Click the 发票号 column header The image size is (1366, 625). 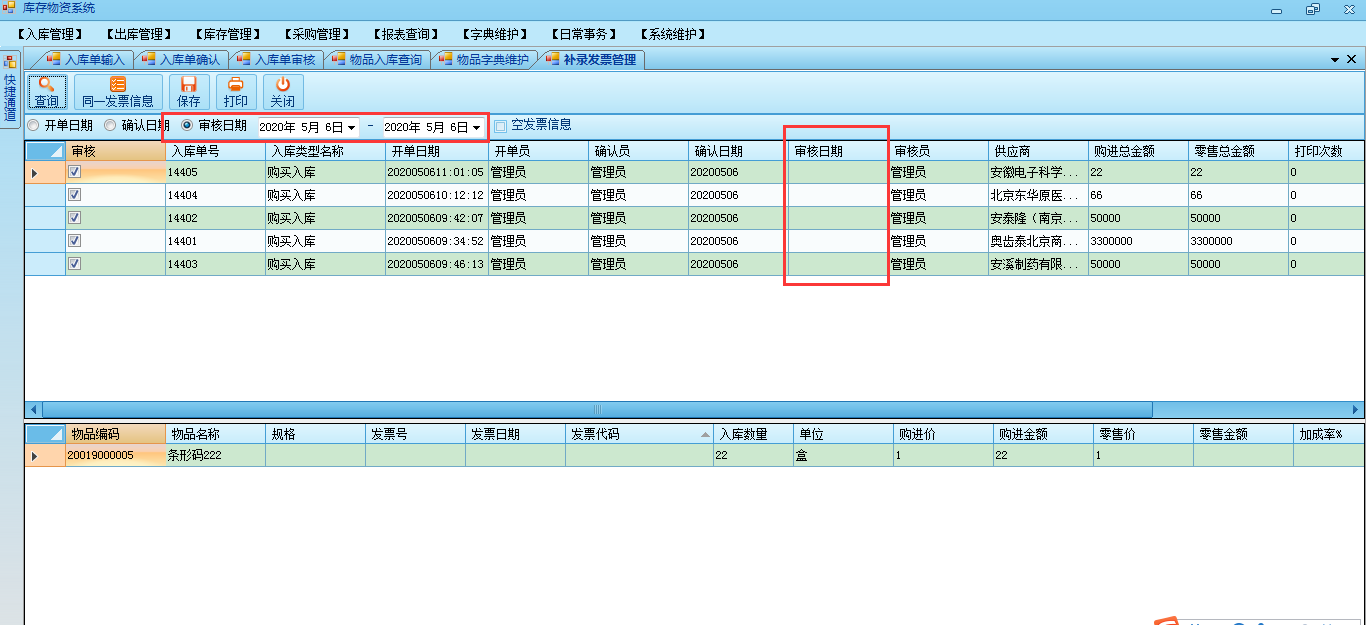(x=415, y=434)
